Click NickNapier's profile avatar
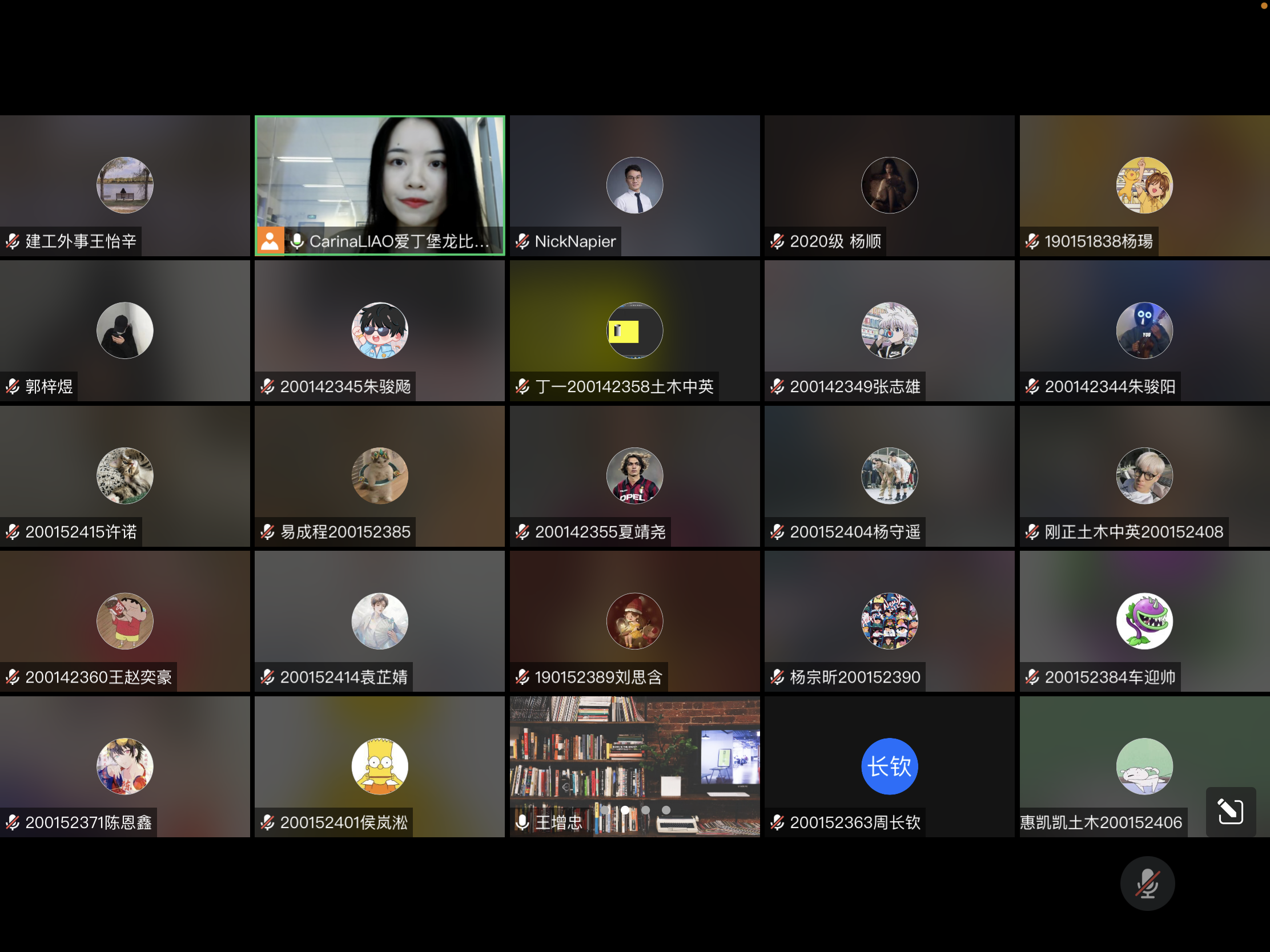This screenshot has height=952, width=1270. click(x=635, y=185)
